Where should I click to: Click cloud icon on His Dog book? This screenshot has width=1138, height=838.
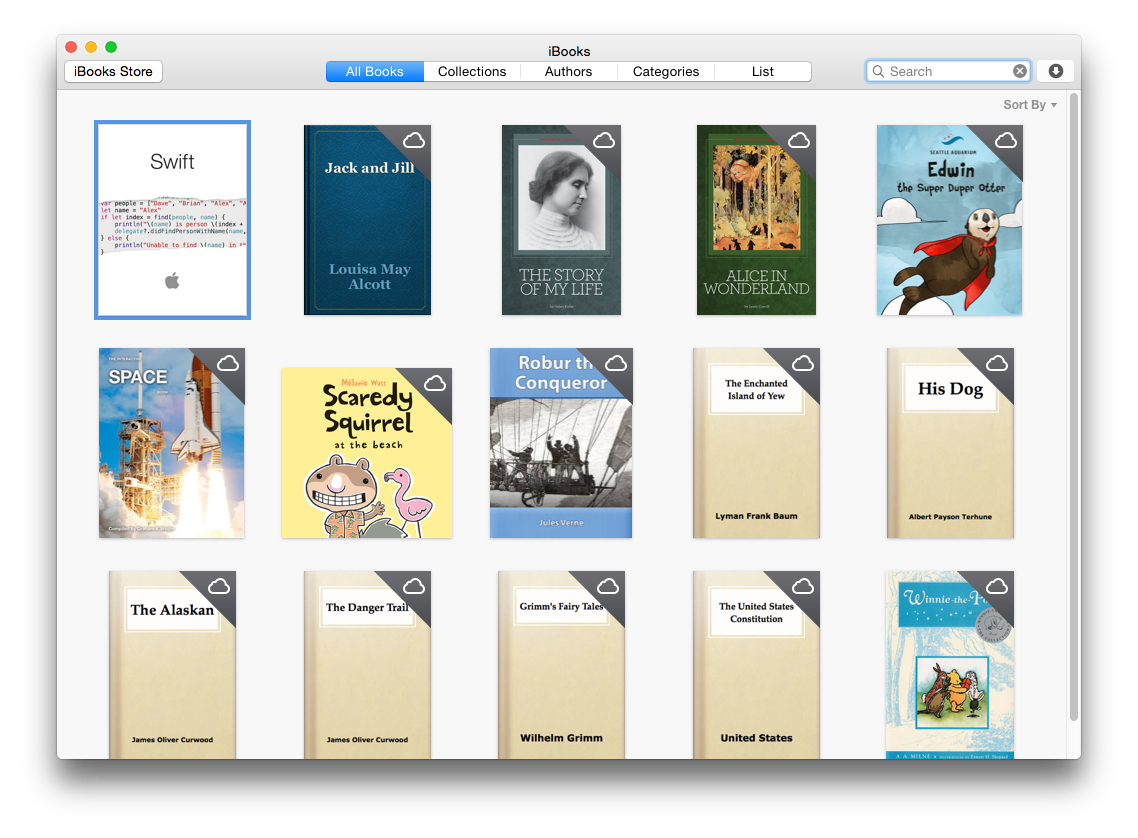tap(997, 363)
